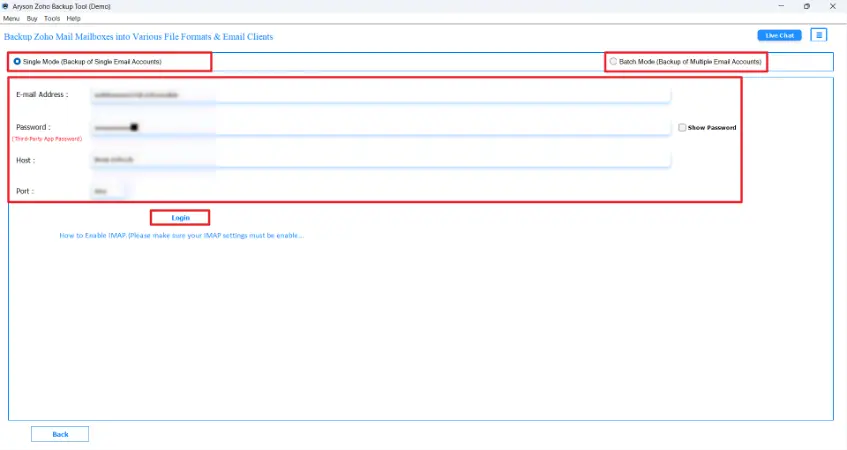Focus the Host field

[x=381, y=160]
